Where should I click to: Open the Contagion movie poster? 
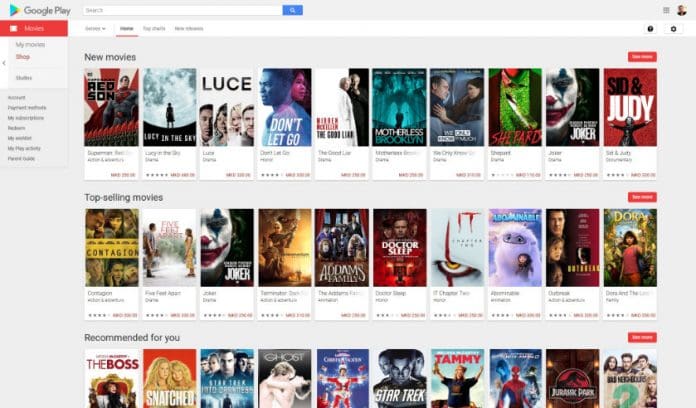click(x=112, y=248)
